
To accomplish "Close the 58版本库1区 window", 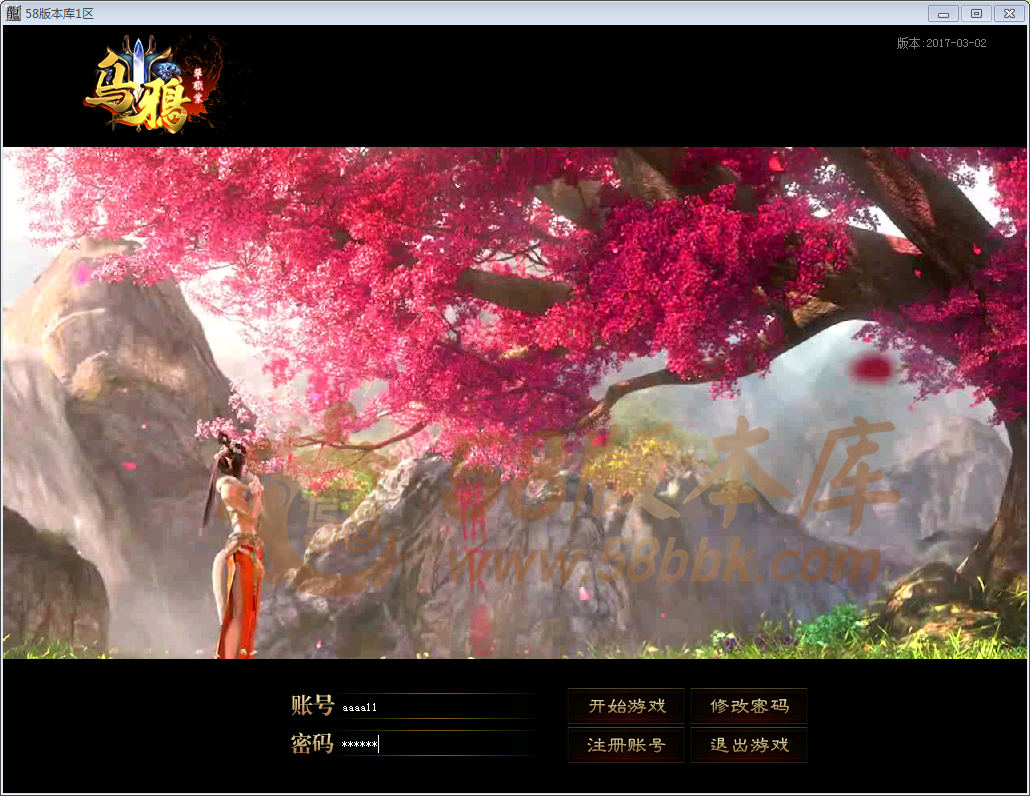I will tap(1008, 13).
